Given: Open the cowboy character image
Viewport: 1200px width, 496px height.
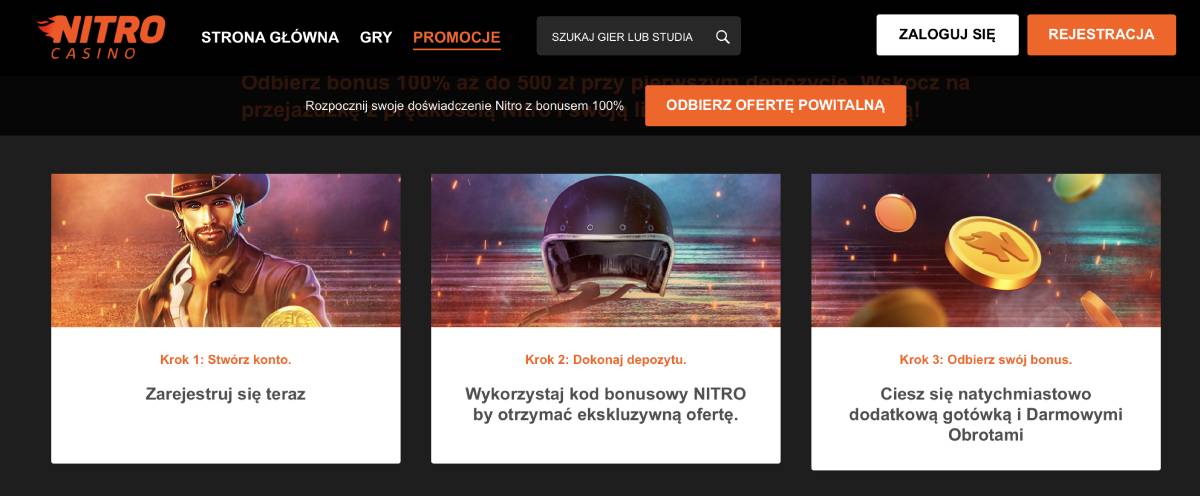Looking at the screenshot, I should (x=226, y=250).
